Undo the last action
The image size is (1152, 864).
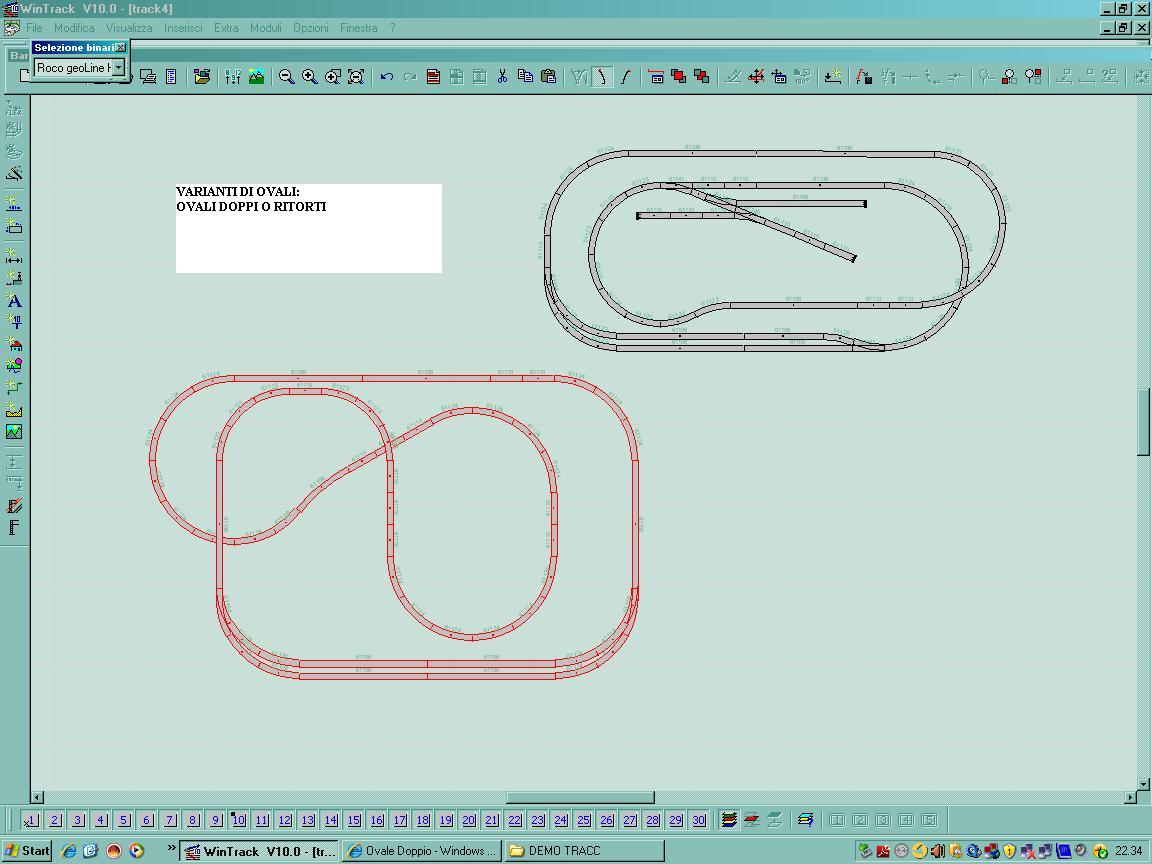tap(386, 76)
